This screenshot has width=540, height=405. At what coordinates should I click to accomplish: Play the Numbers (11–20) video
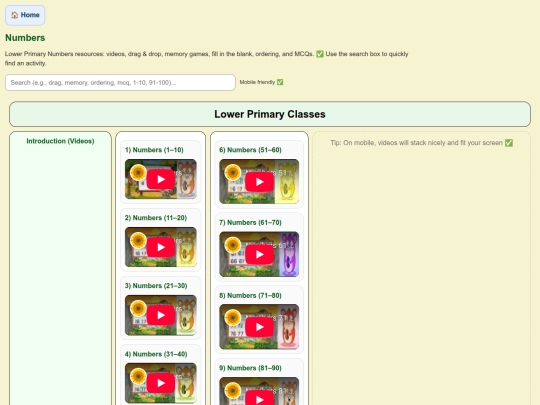point(160,247)
